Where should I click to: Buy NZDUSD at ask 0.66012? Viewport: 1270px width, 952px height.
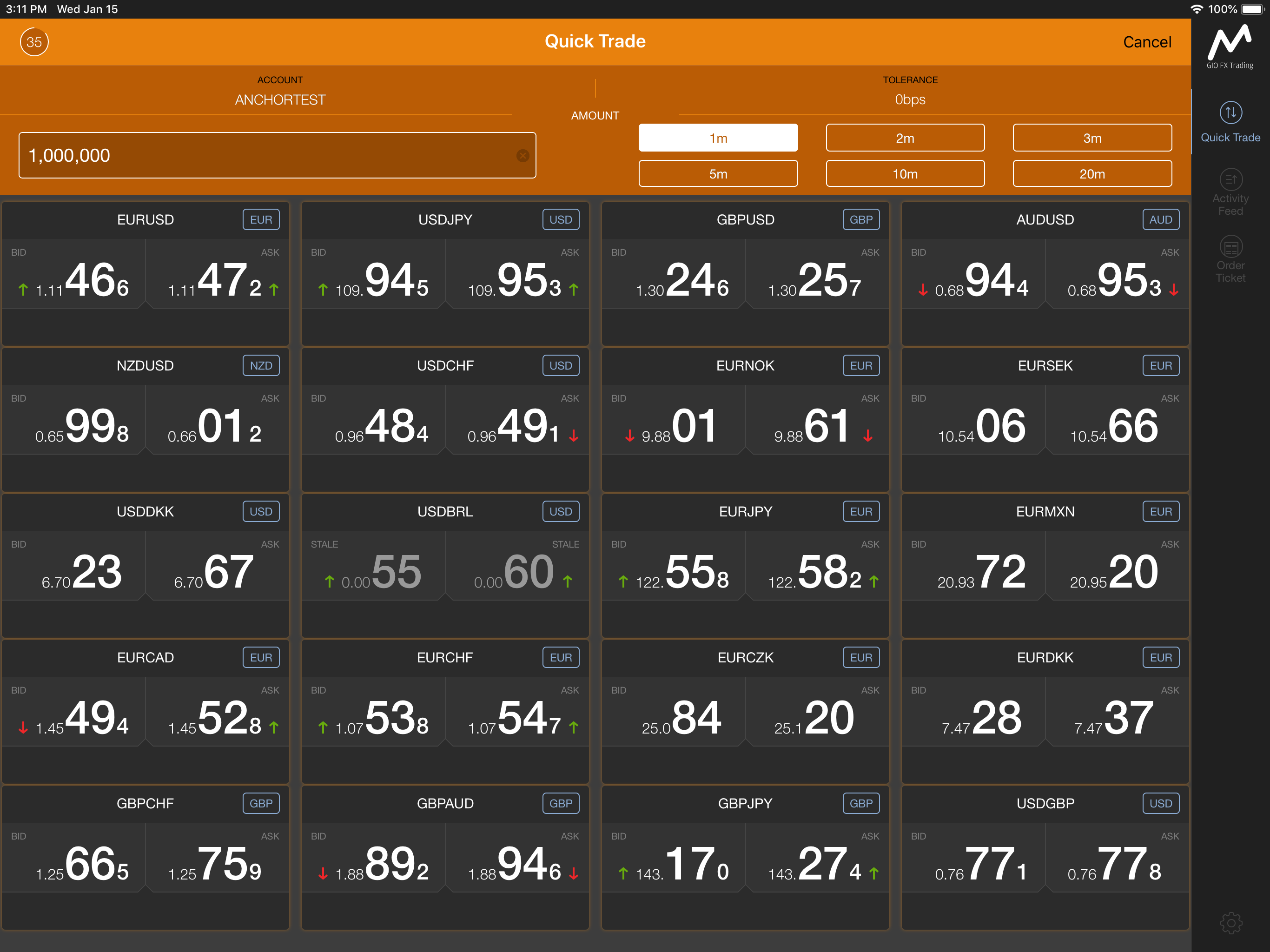(x=218, y=420)
